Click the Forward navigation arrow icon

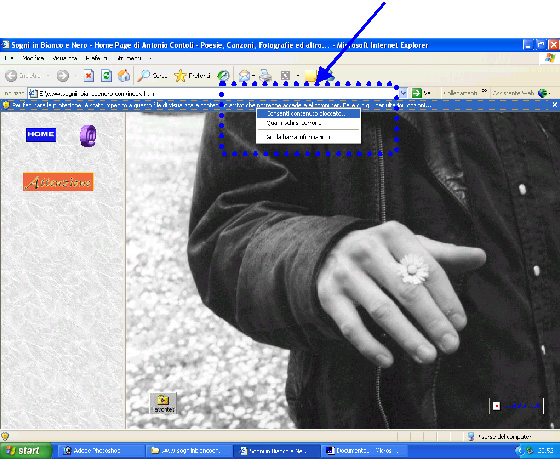click(63, 76)
